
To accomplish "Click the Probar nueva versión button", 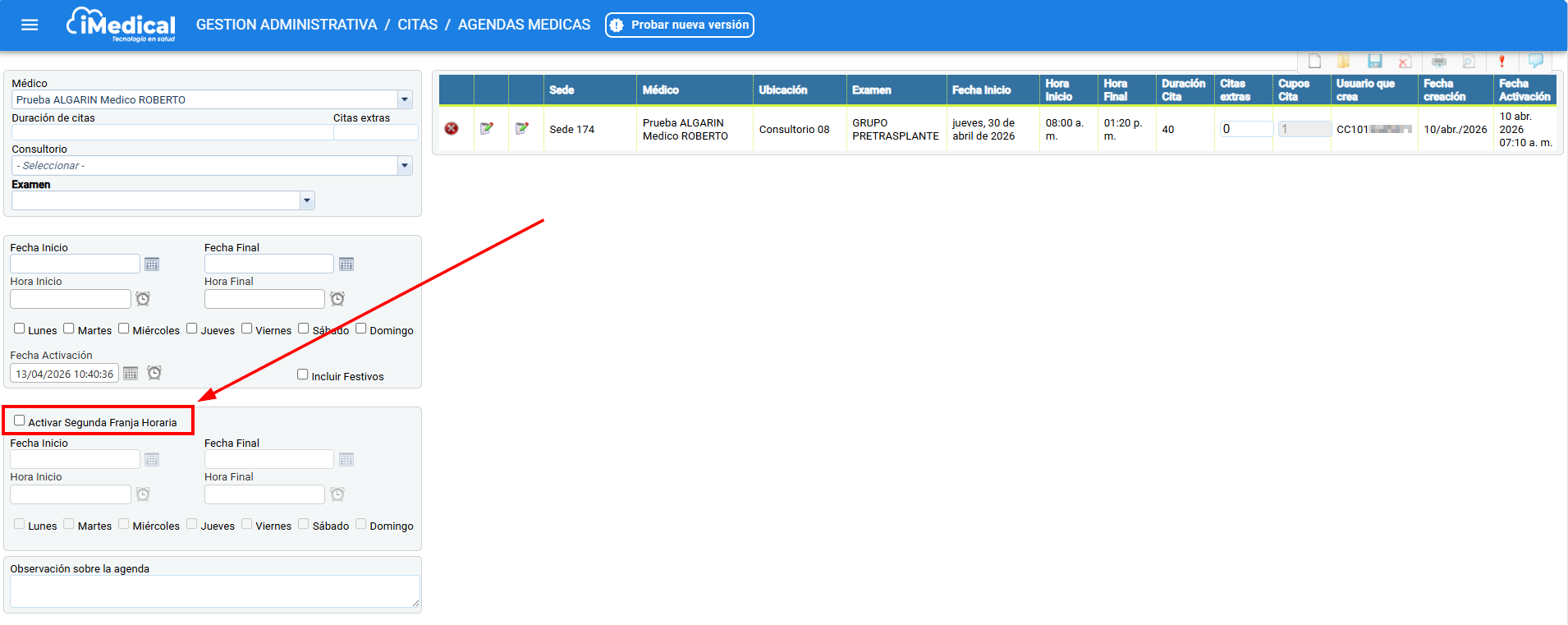I will [680, 25].
